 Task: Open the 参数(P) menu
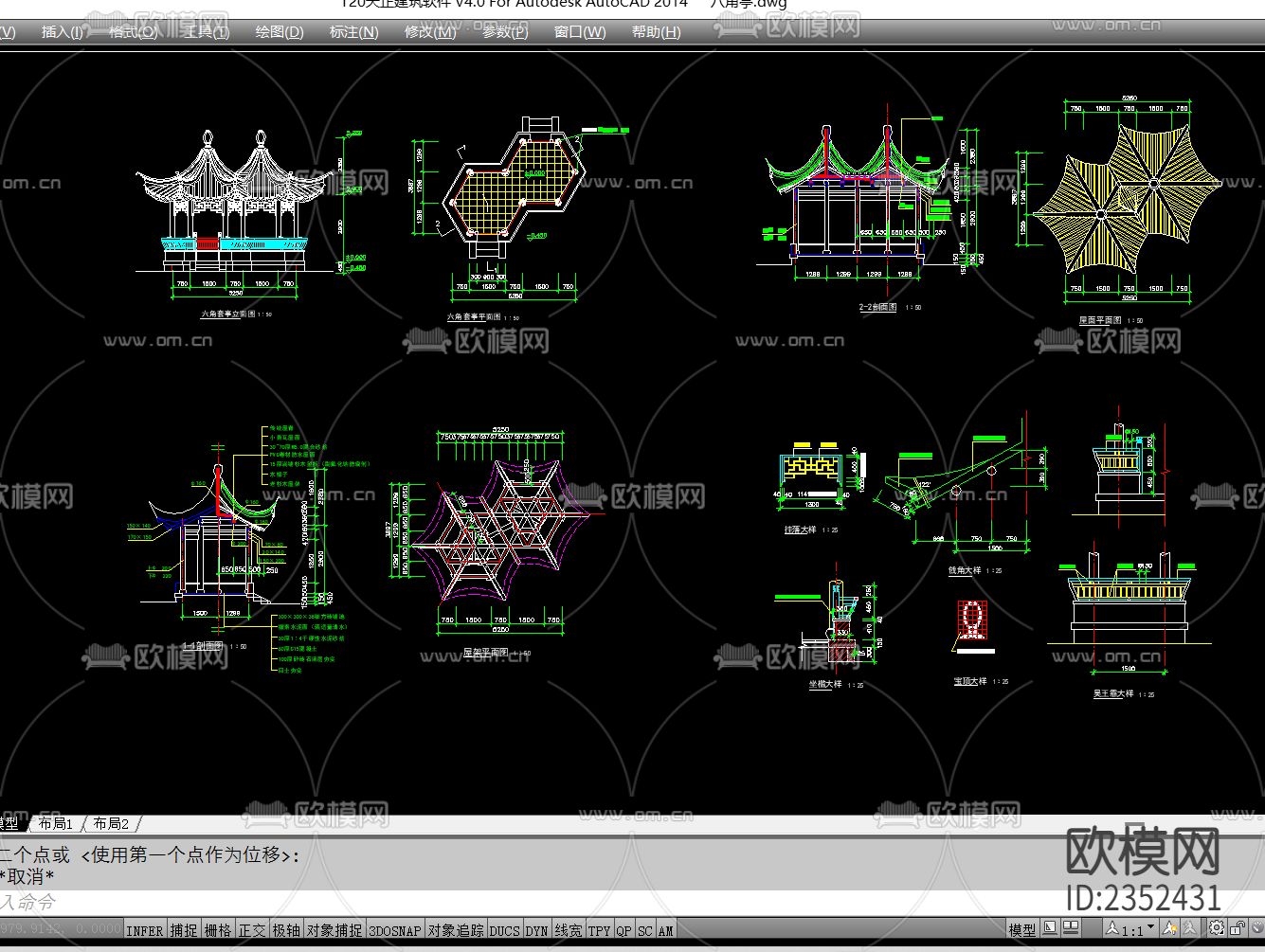pos(505,31)
